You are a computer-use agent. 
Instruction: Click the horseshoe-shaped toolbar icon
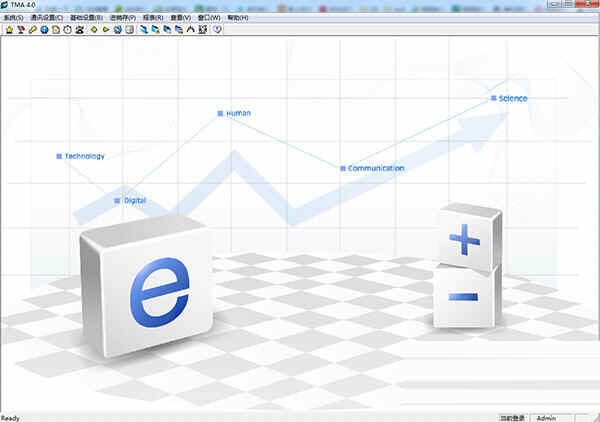click(x=190, y=30)
